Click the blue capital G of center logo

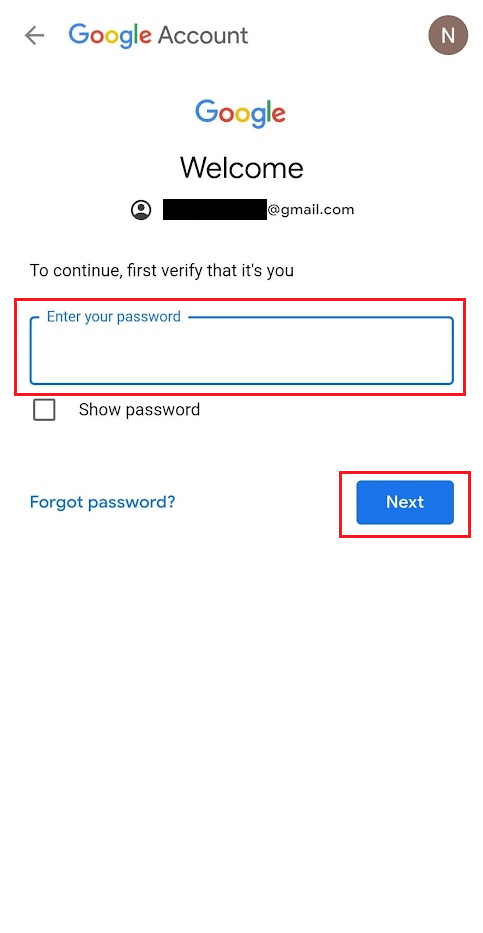click(x=206, y=111)
